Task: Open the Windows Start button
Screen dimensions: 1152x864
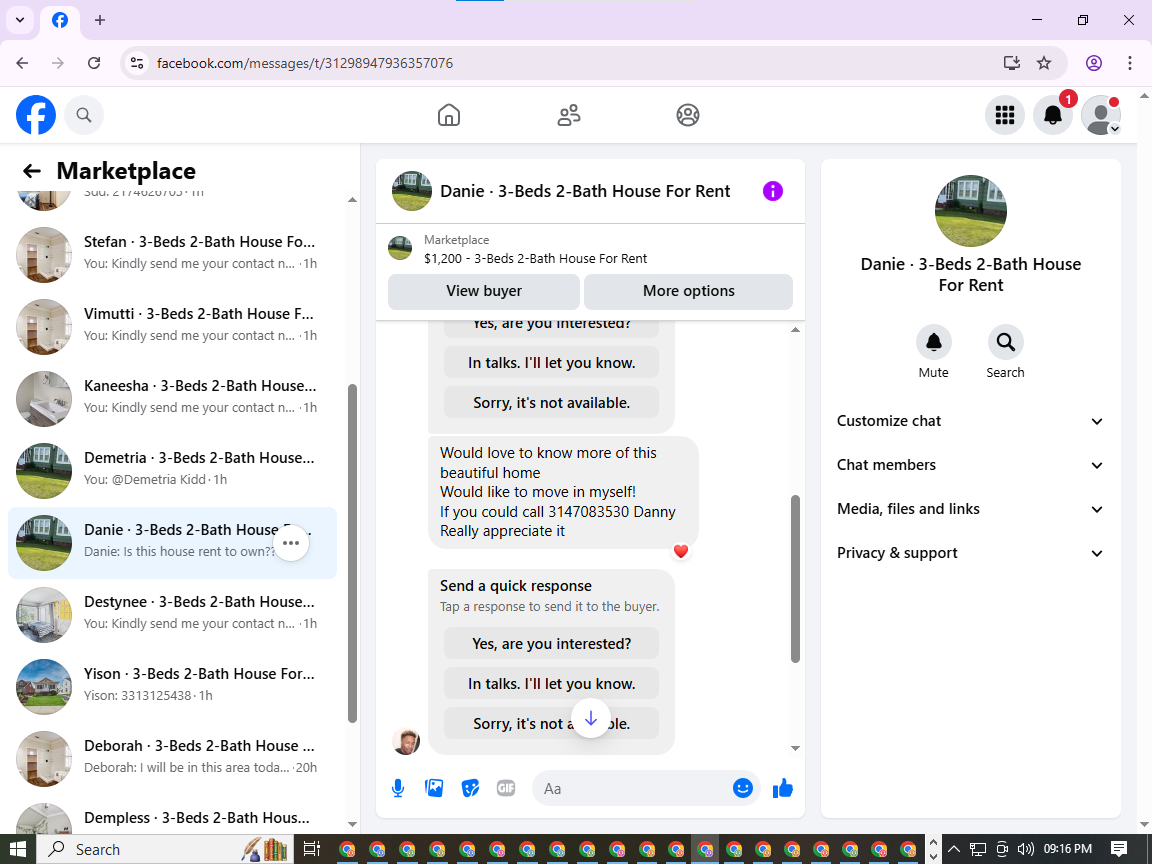Action: pos(18,849)
